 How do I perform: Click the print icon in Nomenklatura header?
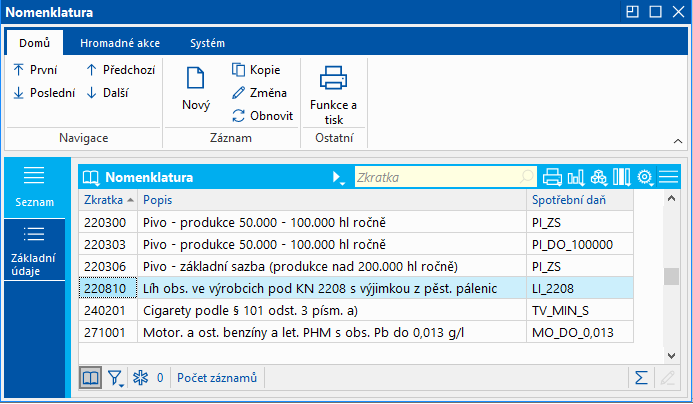[x=552, y=177]
